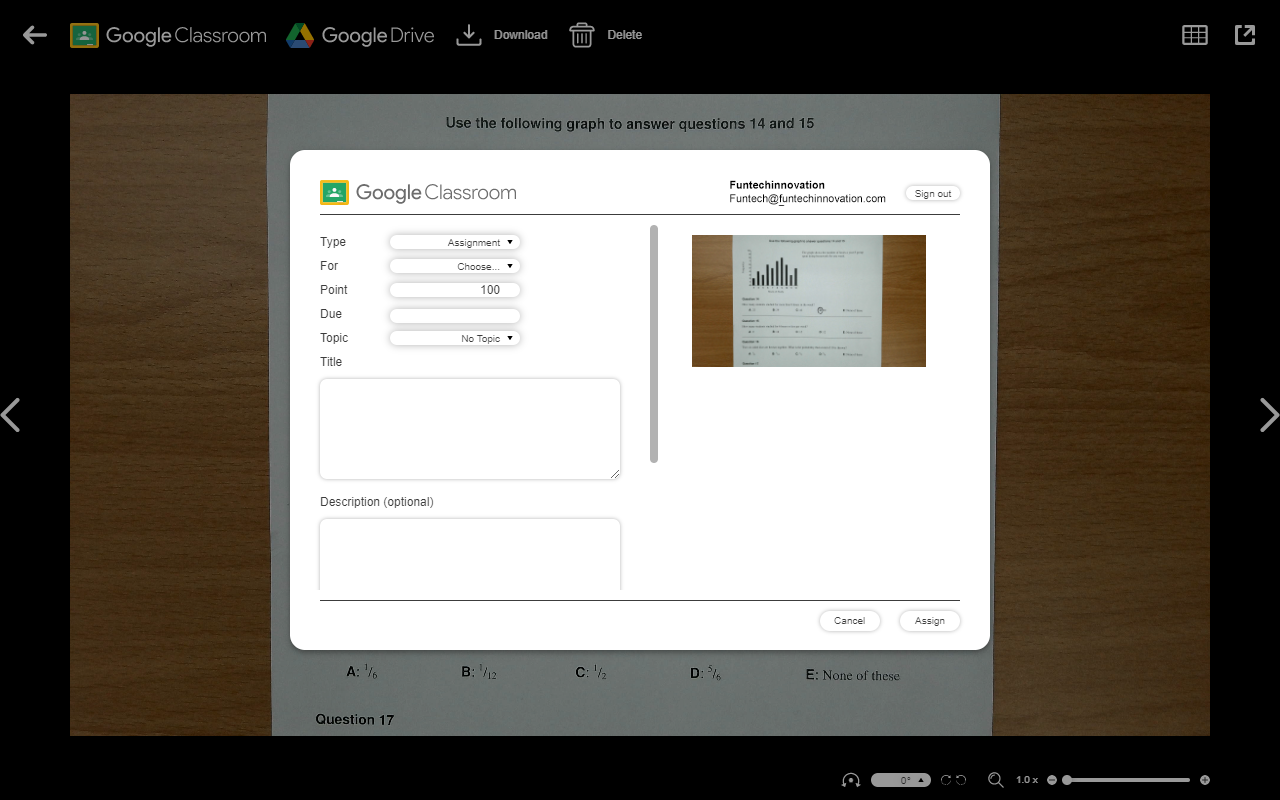This screenshot has height=800, width=1280.
Task: Click the Assign button
Action: (929, 621)
